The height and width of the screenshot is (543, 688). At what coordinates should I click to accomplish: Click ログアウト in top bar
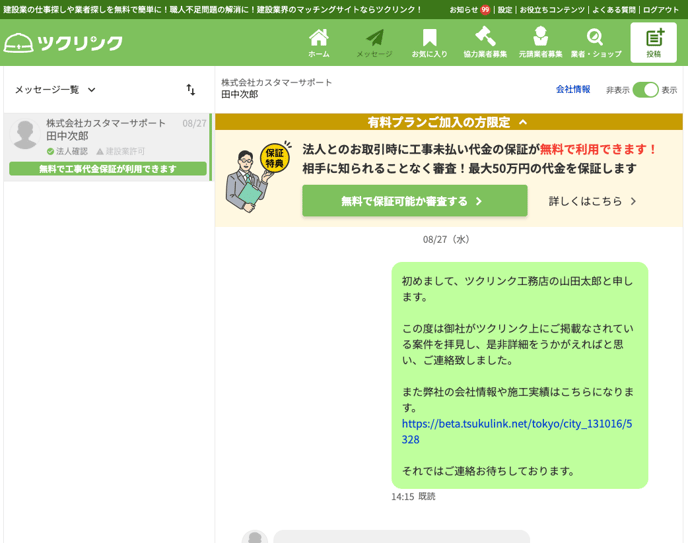click(x=661, y=10)
